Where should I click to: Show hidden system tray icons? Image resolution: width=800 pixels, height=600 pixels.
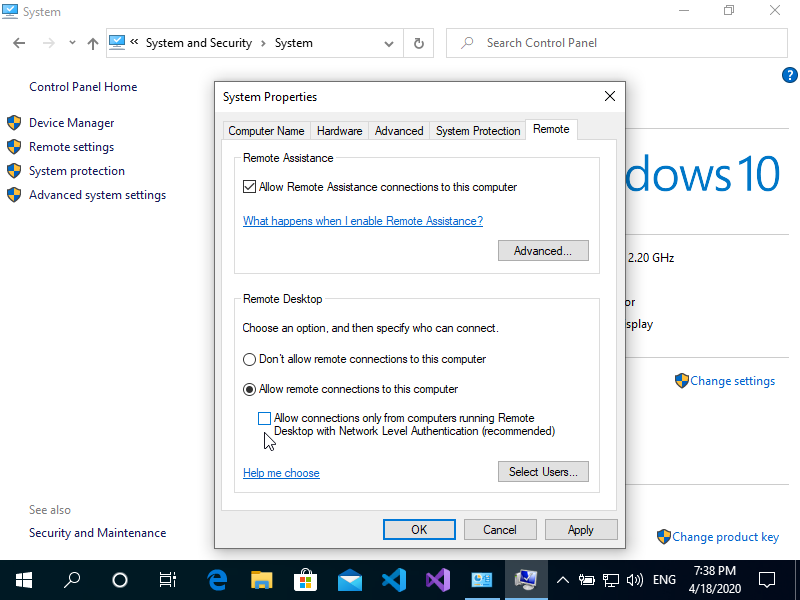[x=562, y=580]
